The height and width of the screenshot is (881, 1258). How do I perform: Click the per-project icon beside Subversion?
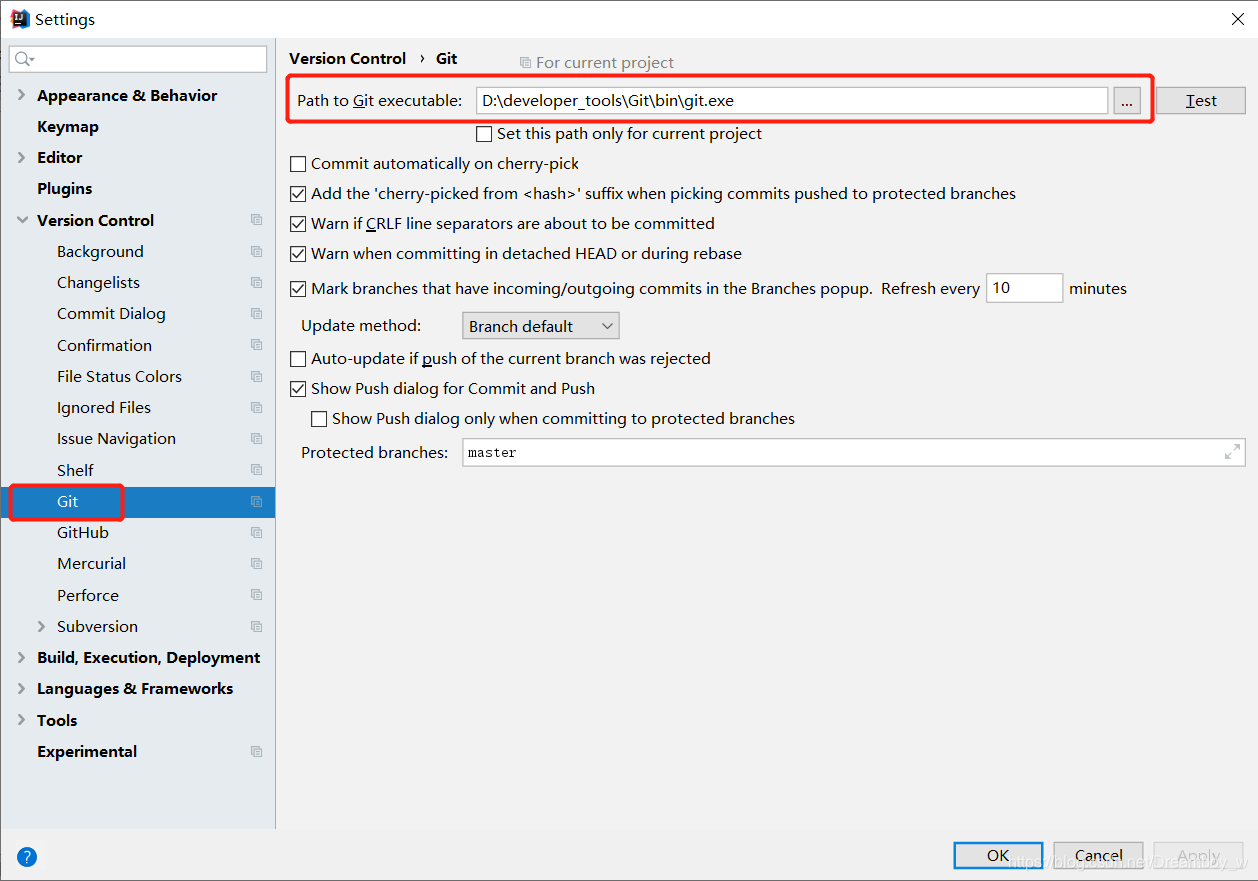(x=257, y=626)
